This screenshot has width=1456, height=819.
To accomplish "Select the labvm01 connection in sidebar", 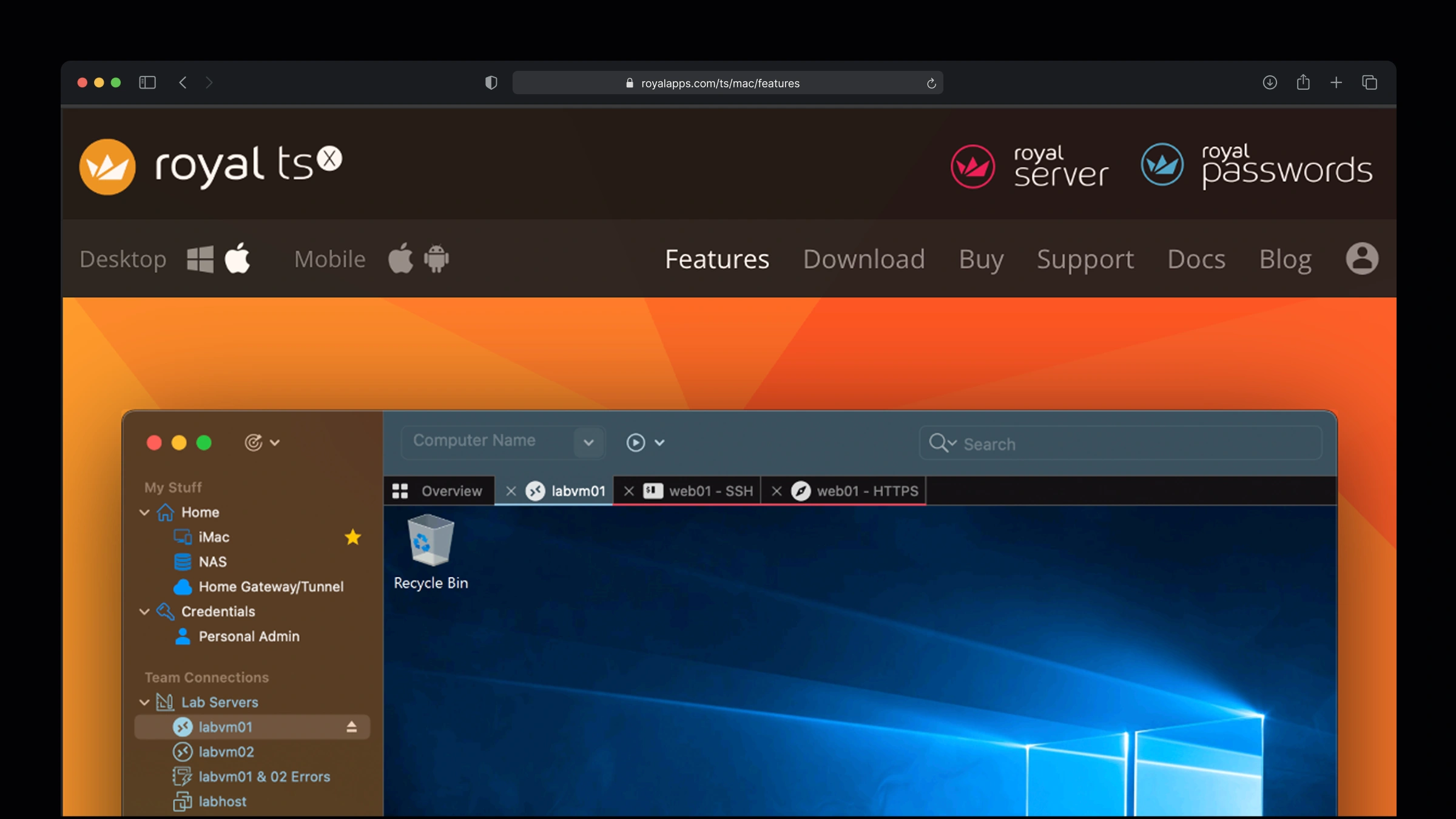I will [252, 727].
